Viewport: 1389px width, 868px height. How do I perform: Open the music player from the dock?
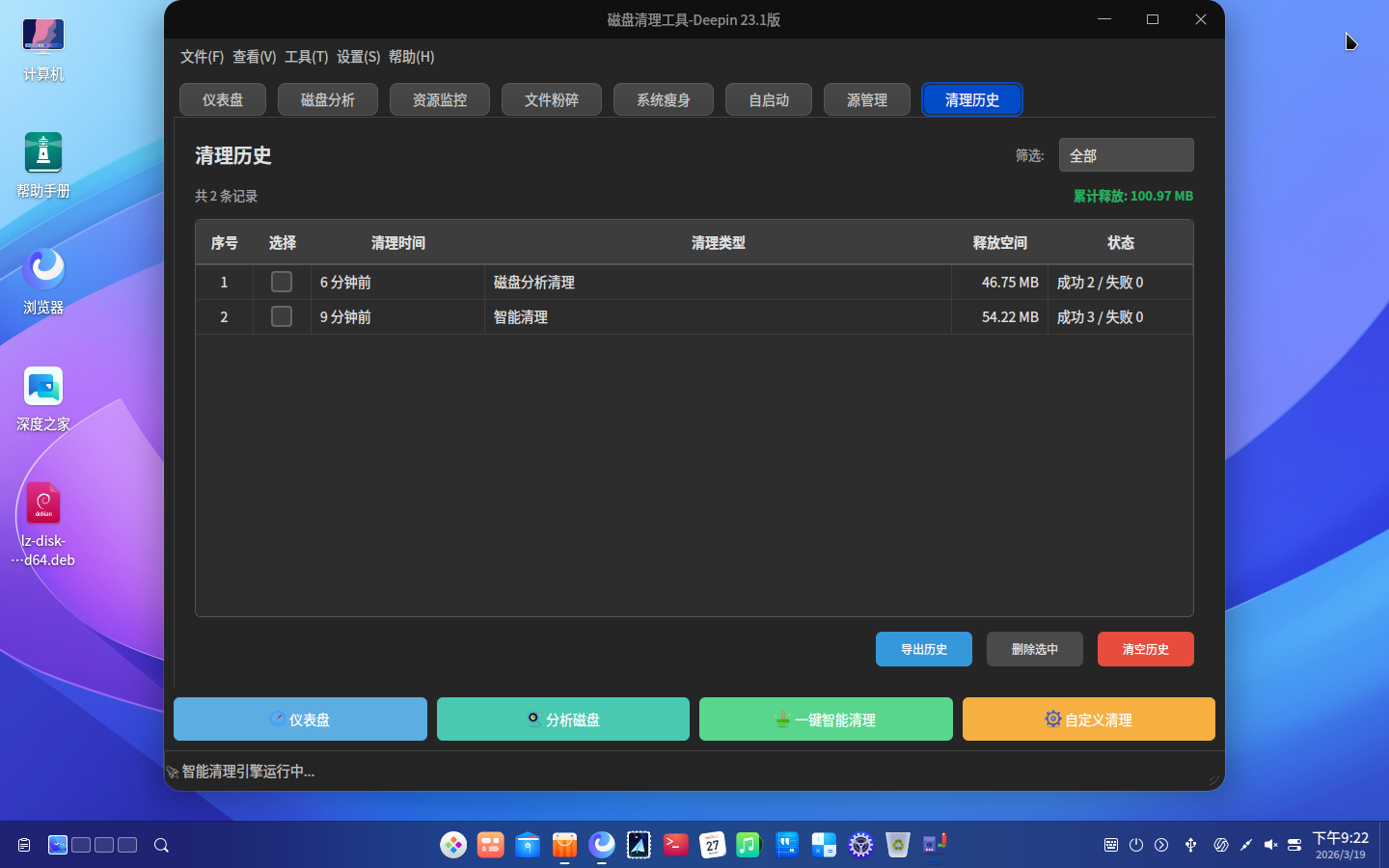tap(749, 845)
